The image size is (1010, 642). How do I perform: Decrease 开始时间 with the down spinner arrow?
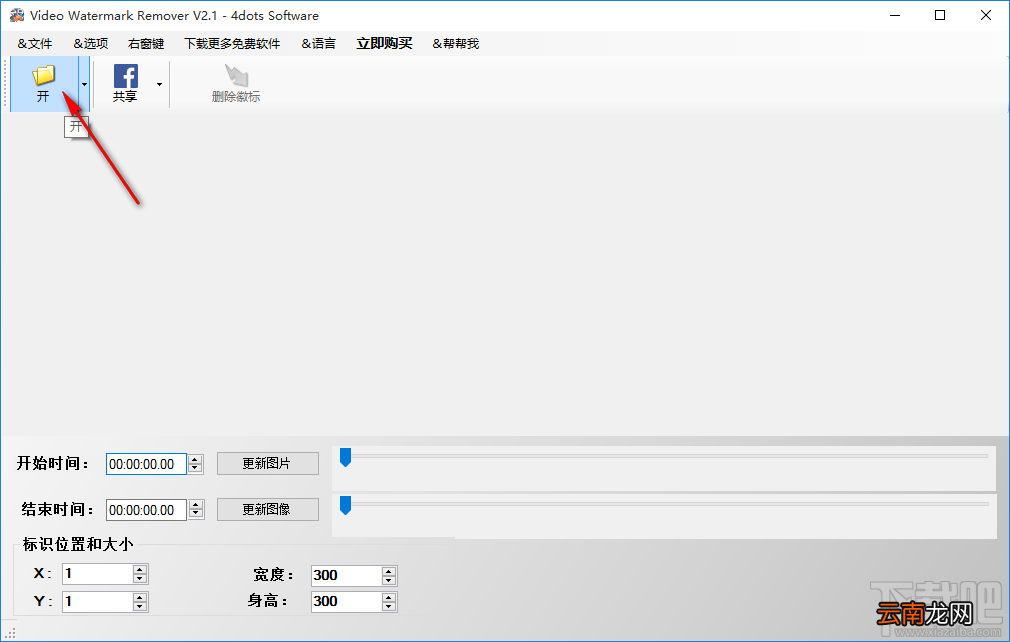click(196, 469)
